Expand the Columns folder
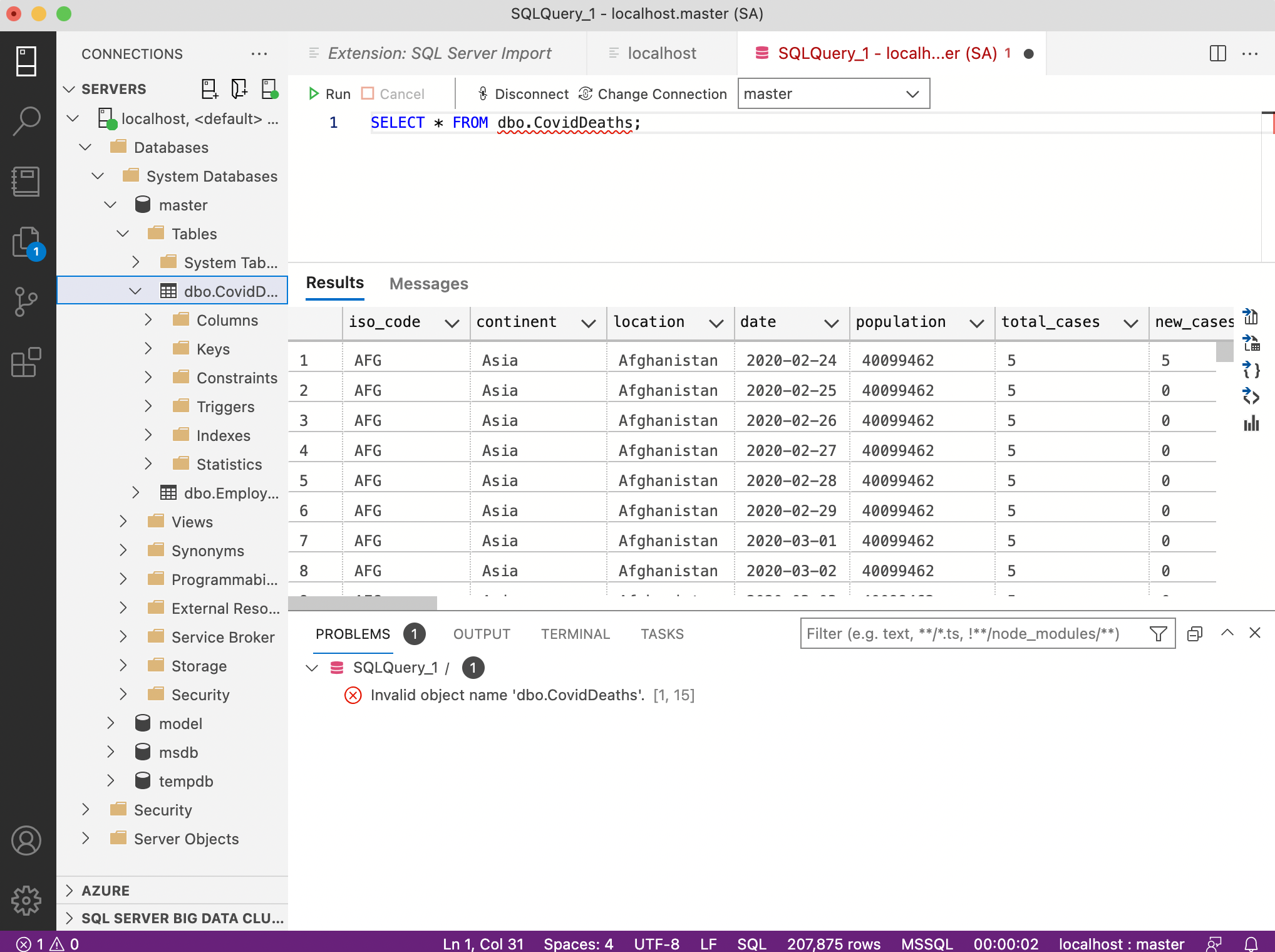Image resolution: width=1275 pixels, height=952 pixels. pos(148,320)
